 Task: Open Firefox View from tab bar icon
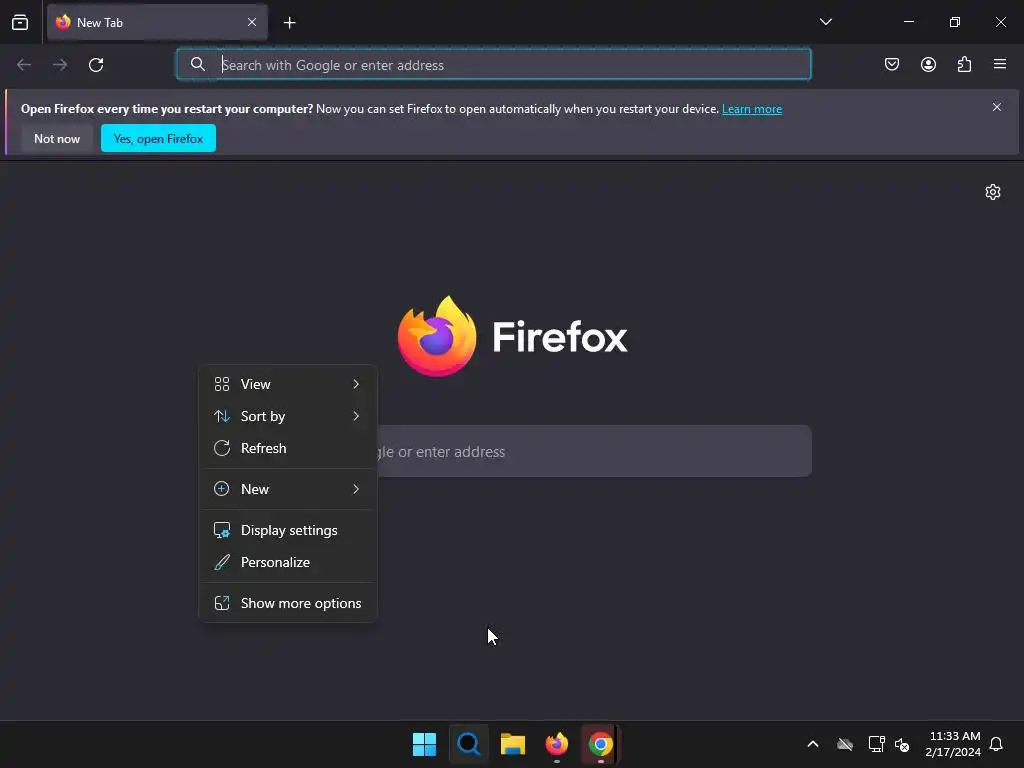click(20, 22)
